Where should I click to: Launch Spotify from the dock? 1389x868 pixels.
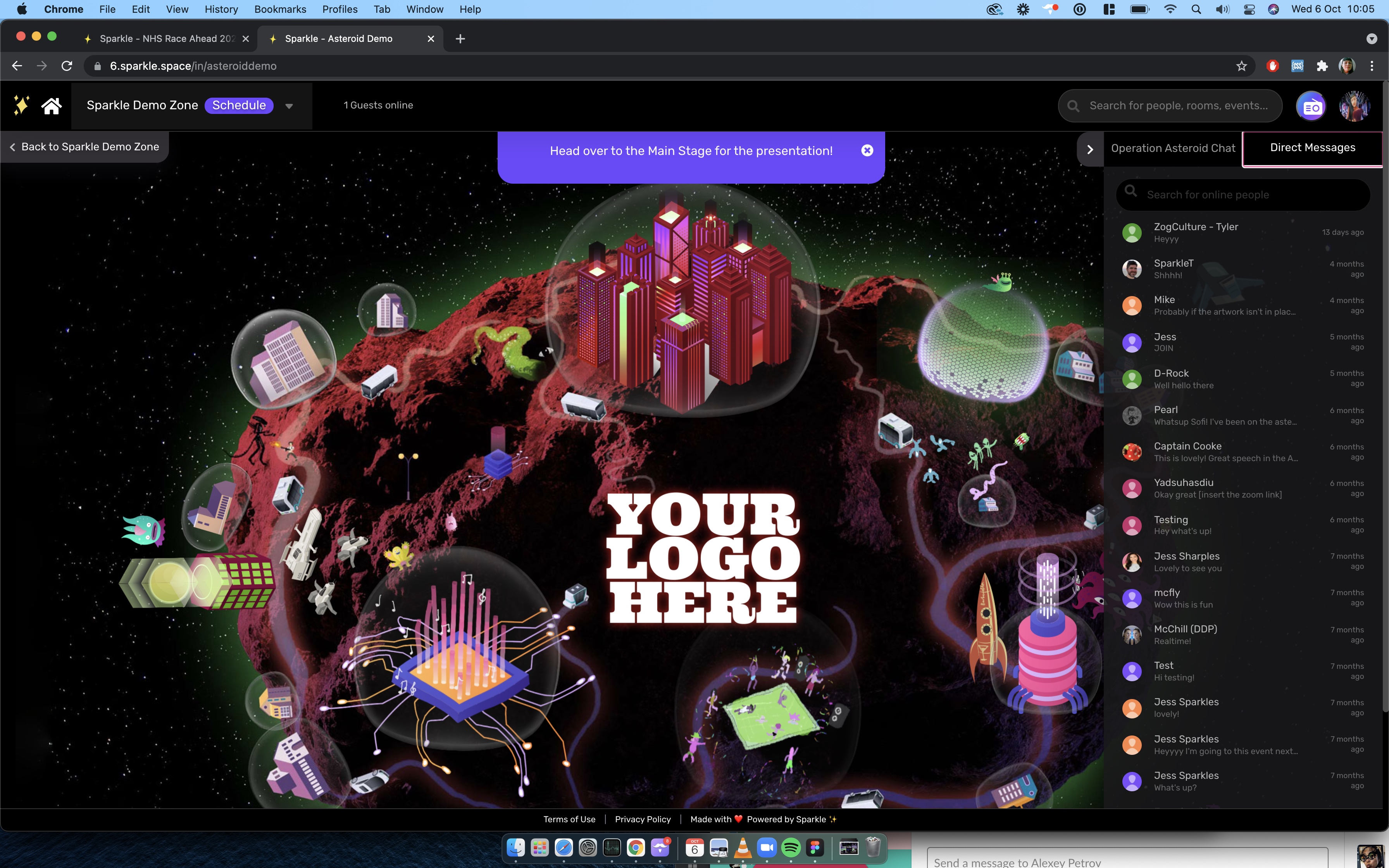click(x=791, y=847)
